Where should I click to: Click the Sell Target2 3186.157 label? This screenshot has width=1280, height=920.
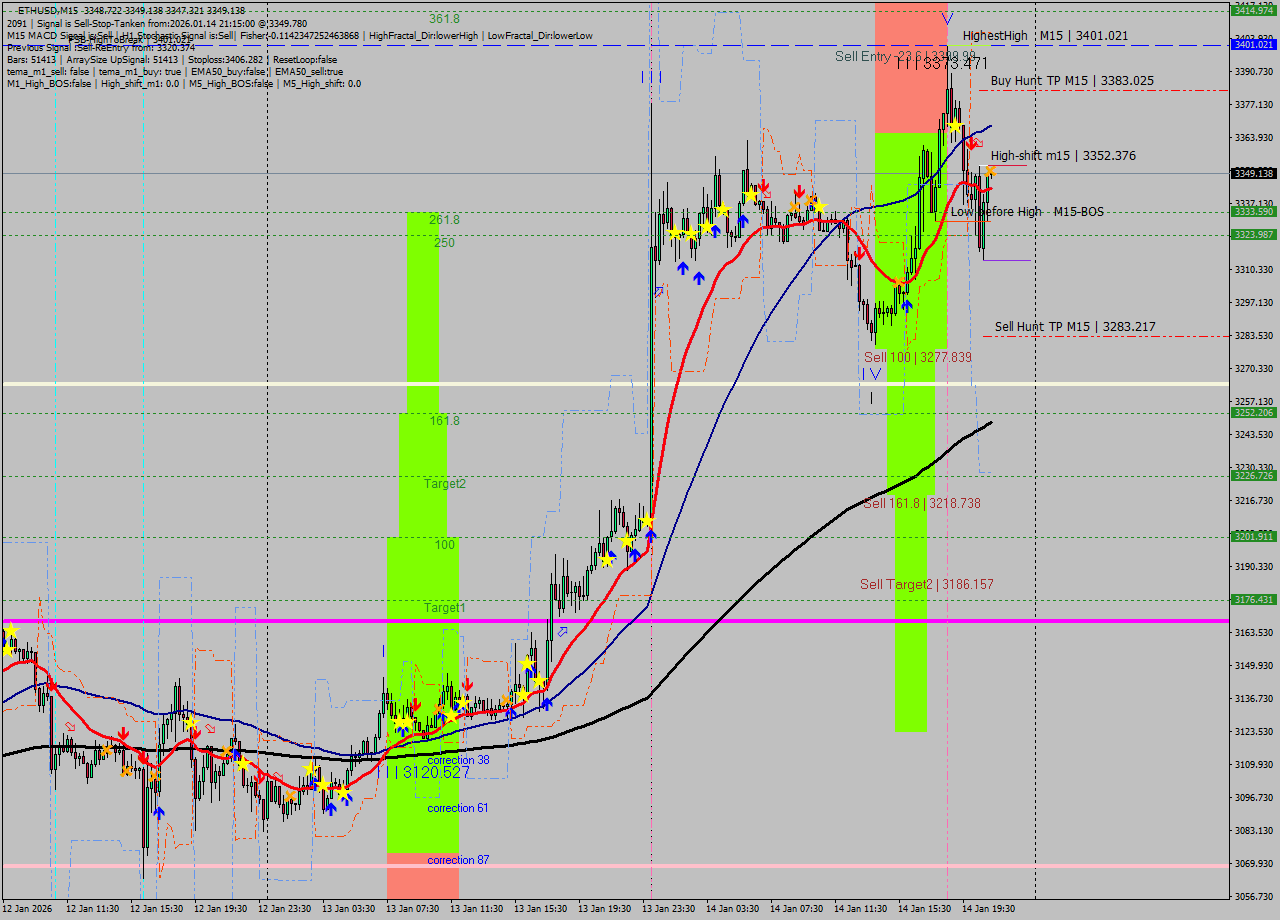click(x=927, y=584)
